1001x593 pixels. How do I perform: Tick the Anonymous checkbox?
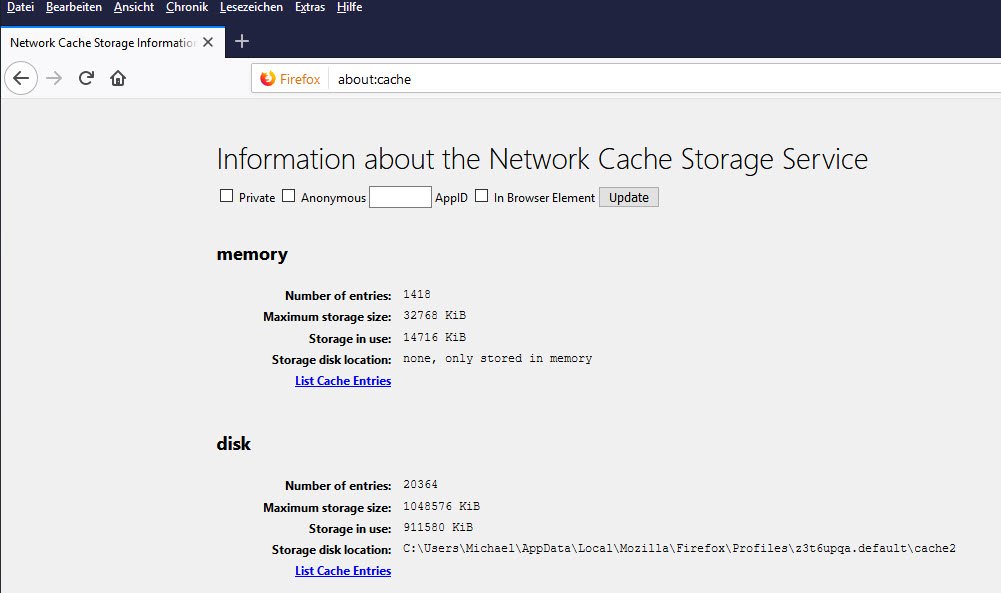pos(288,196)
